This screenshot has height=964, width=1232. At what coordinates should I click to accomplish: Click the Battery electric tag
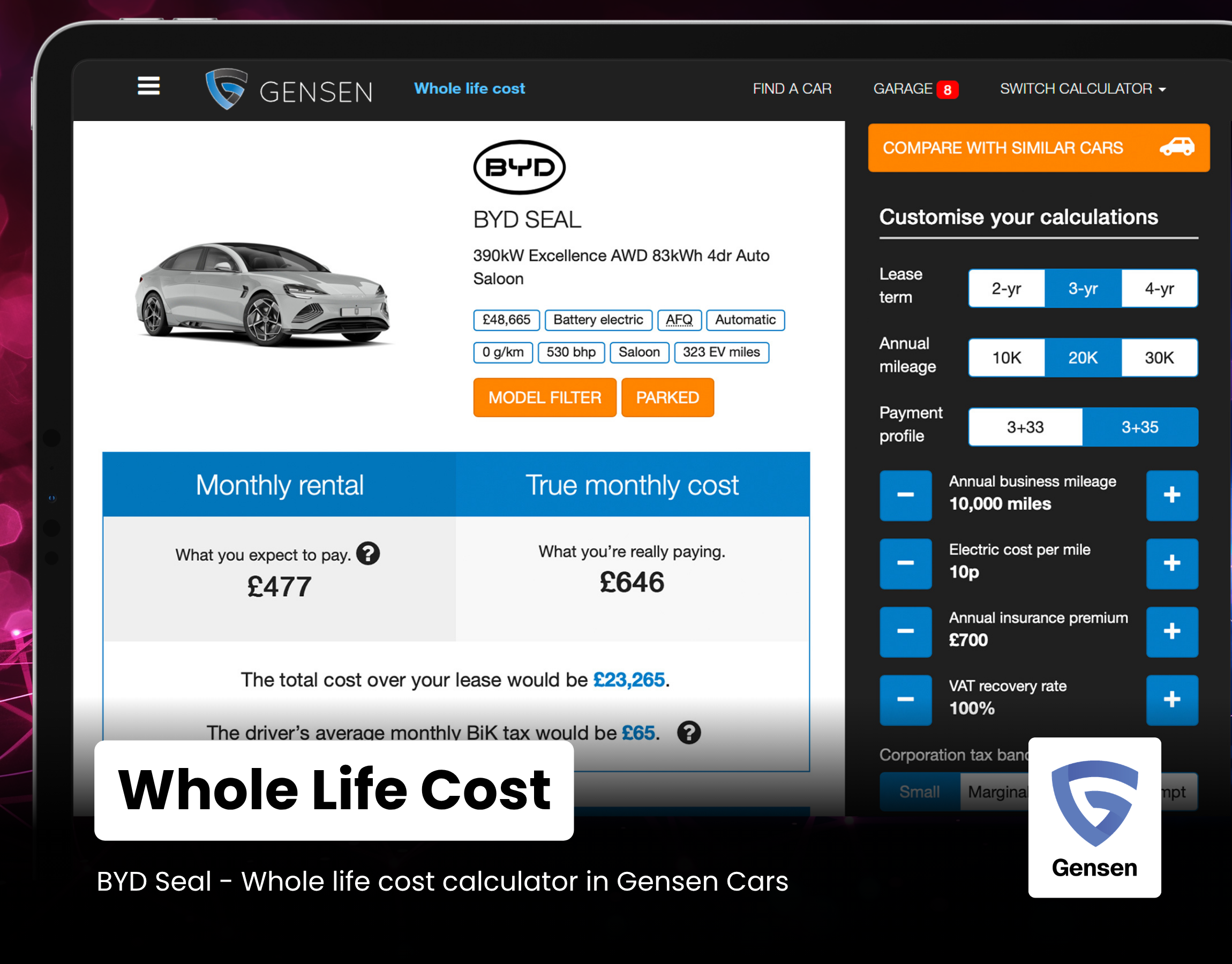[598, 320]
